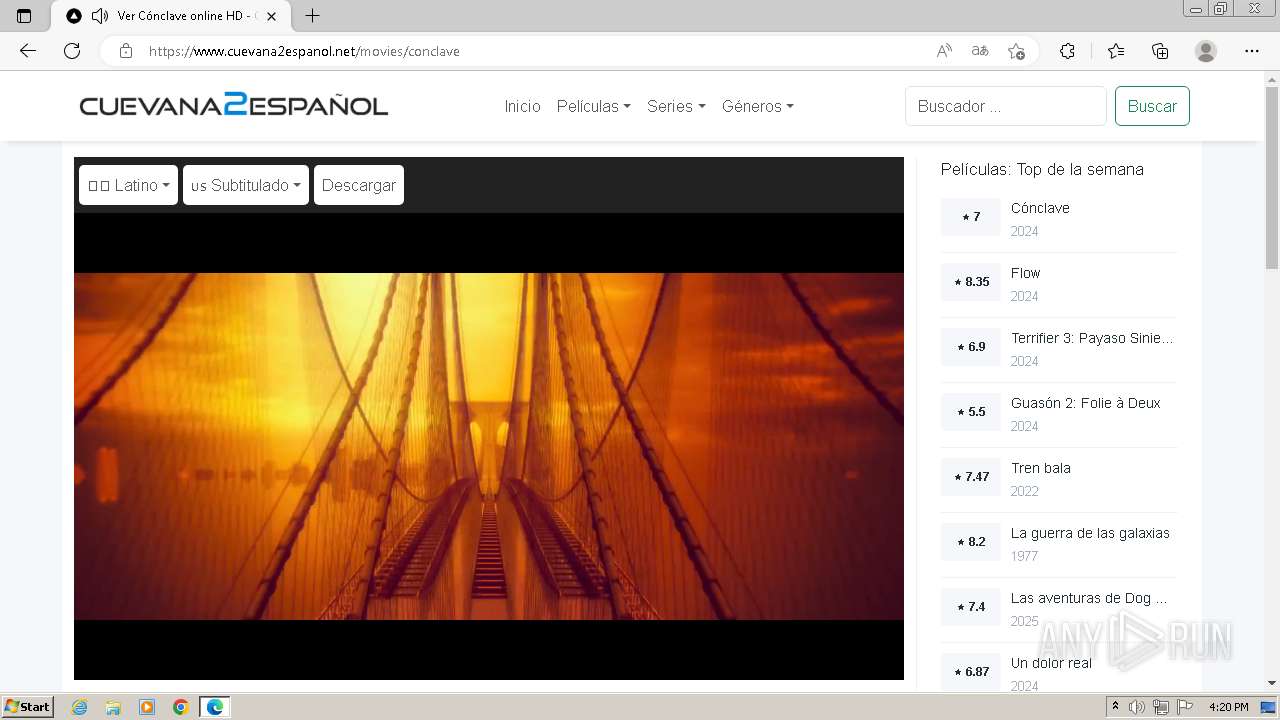
Task: Click the Buscar search button
Action: pyautogui.click(x=1152, y=106)
